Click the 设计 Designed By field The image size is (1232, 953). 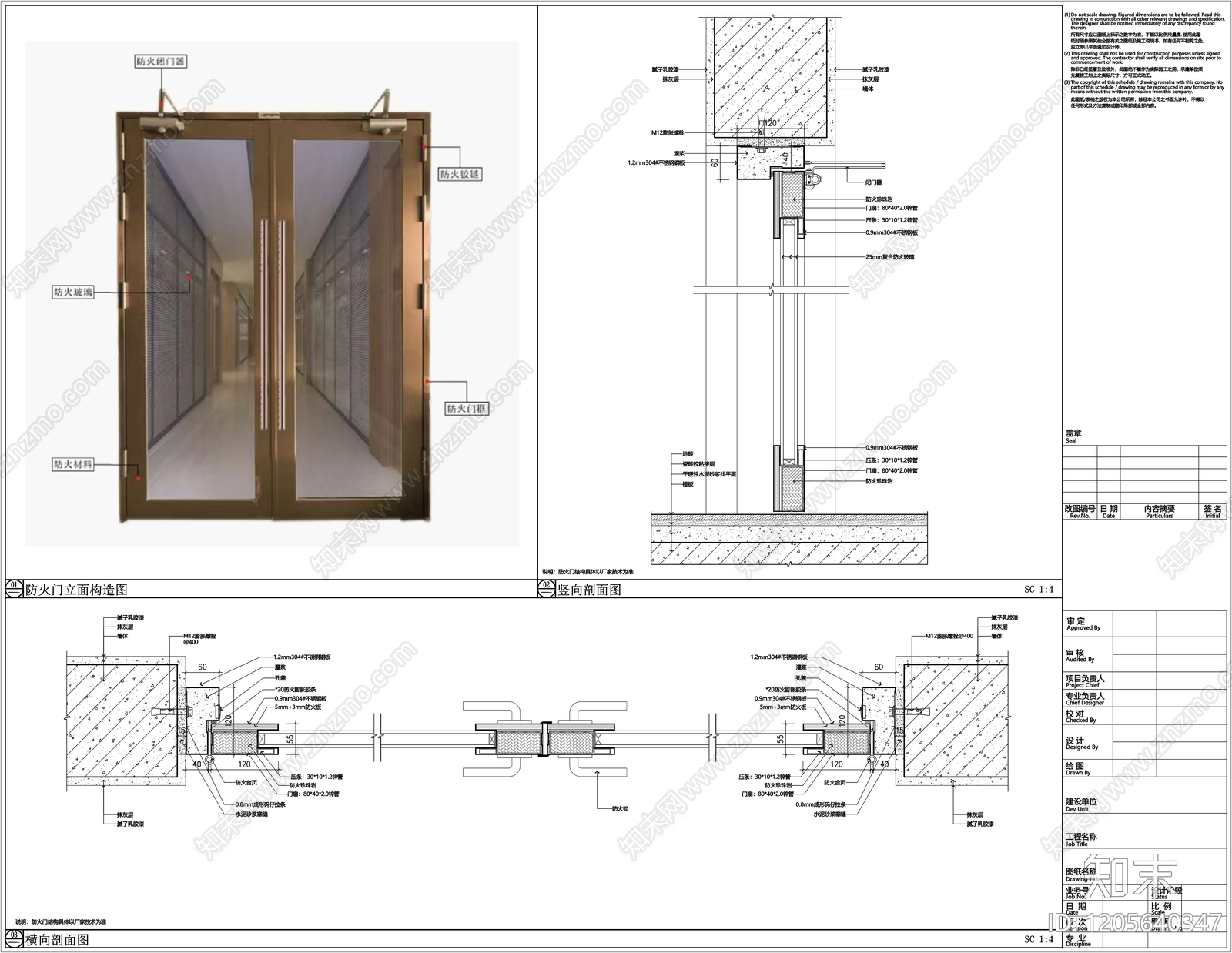tap(1143, 743)
